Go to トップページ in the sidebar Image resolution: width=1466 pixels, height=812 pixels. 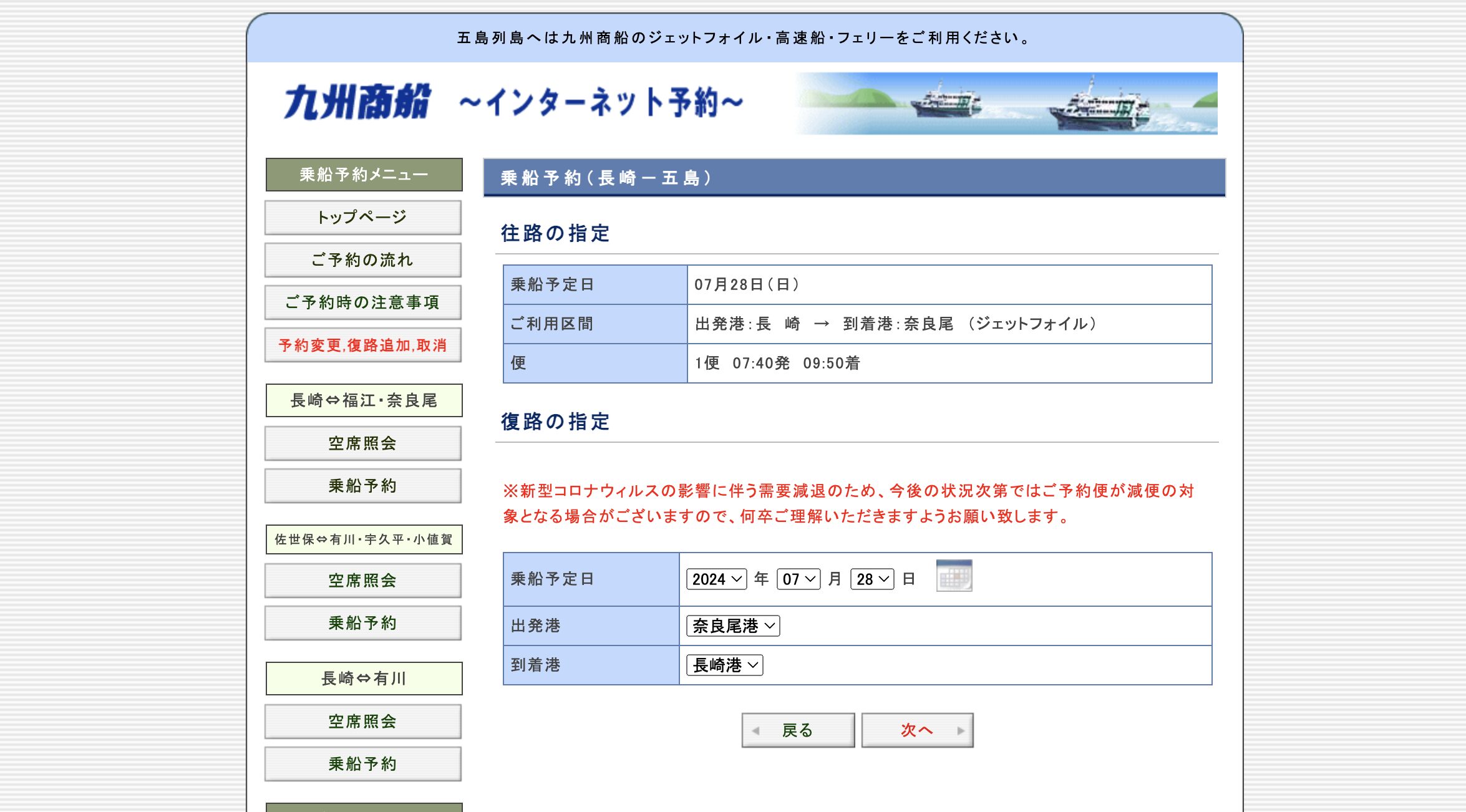tap(363, 217)
